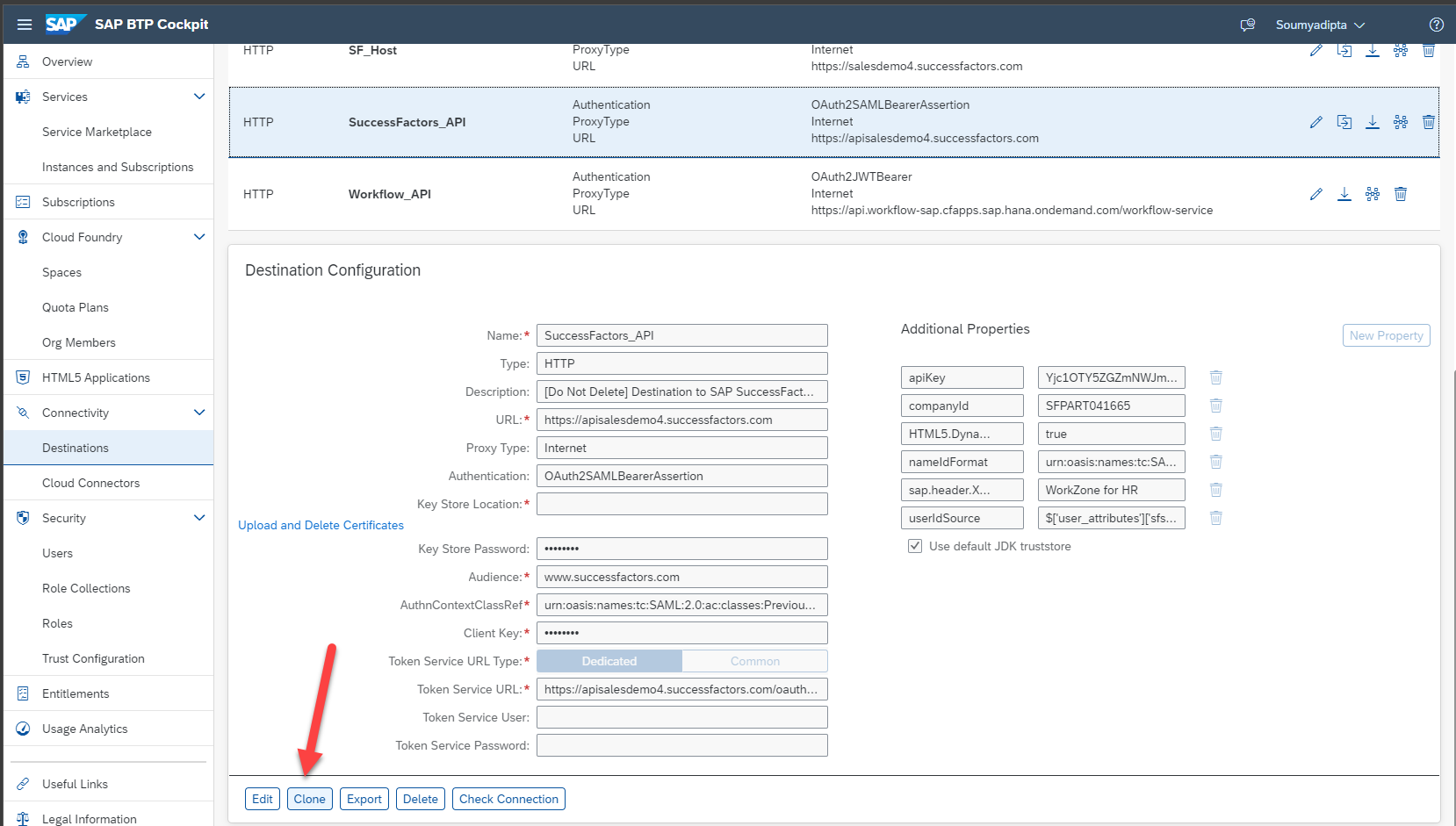The width and height of the screenshot is (1456, 826).
Task: Delete SF_Host using row trash icon
Action: pyautogui.click(x=1429, y=50)
